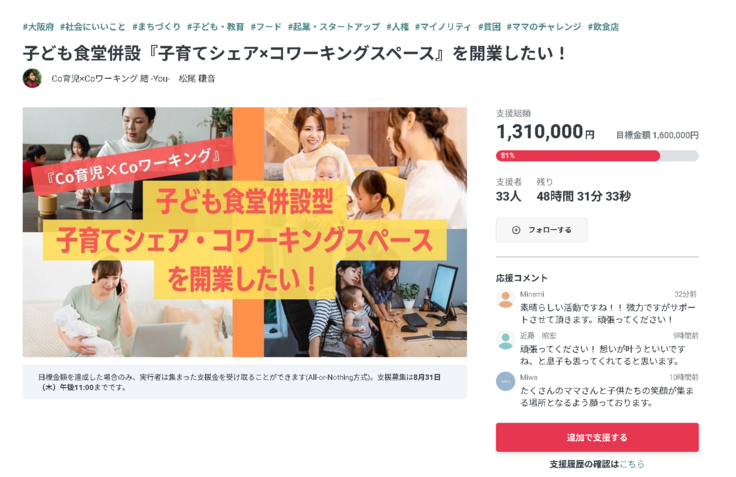Click the フォローする follow button
The width and height of the screenshot is (736, 477).
click(x=541, y=230)
